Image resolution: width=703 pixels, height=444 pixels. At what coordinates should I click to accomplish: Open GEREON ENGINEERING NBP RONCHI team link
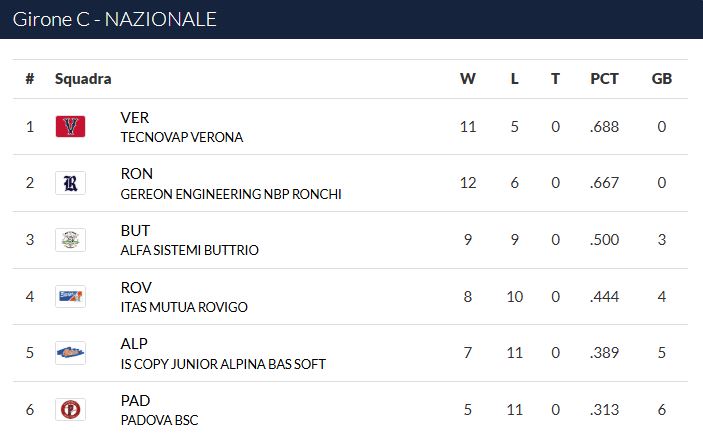pos(231,194)
